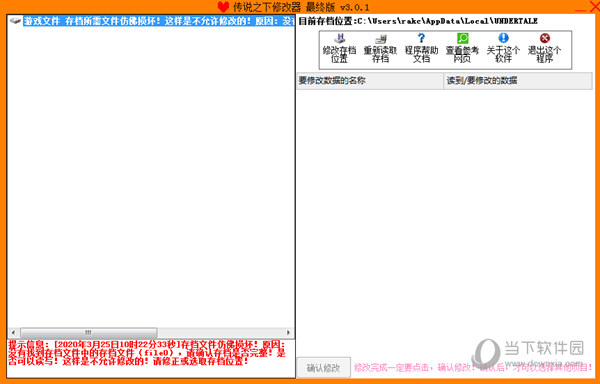
Task: Click the horizontal scrollbar left arrow
Action: click(x=13, y=332)
